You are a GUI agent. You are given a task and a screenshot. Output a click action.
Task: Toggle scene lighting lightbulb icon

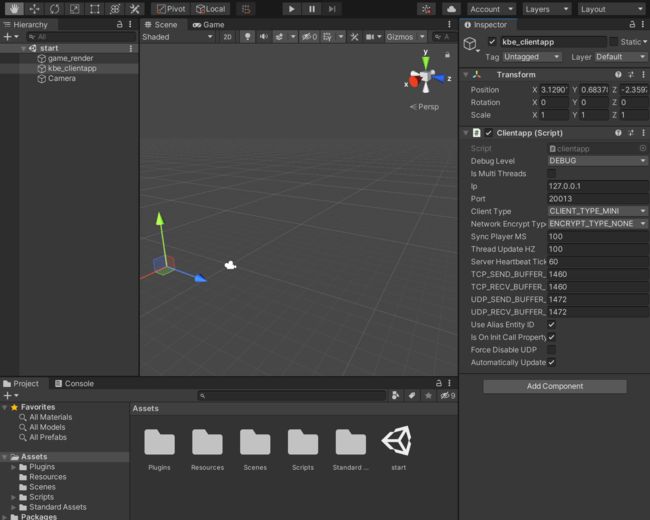point(247,37)
